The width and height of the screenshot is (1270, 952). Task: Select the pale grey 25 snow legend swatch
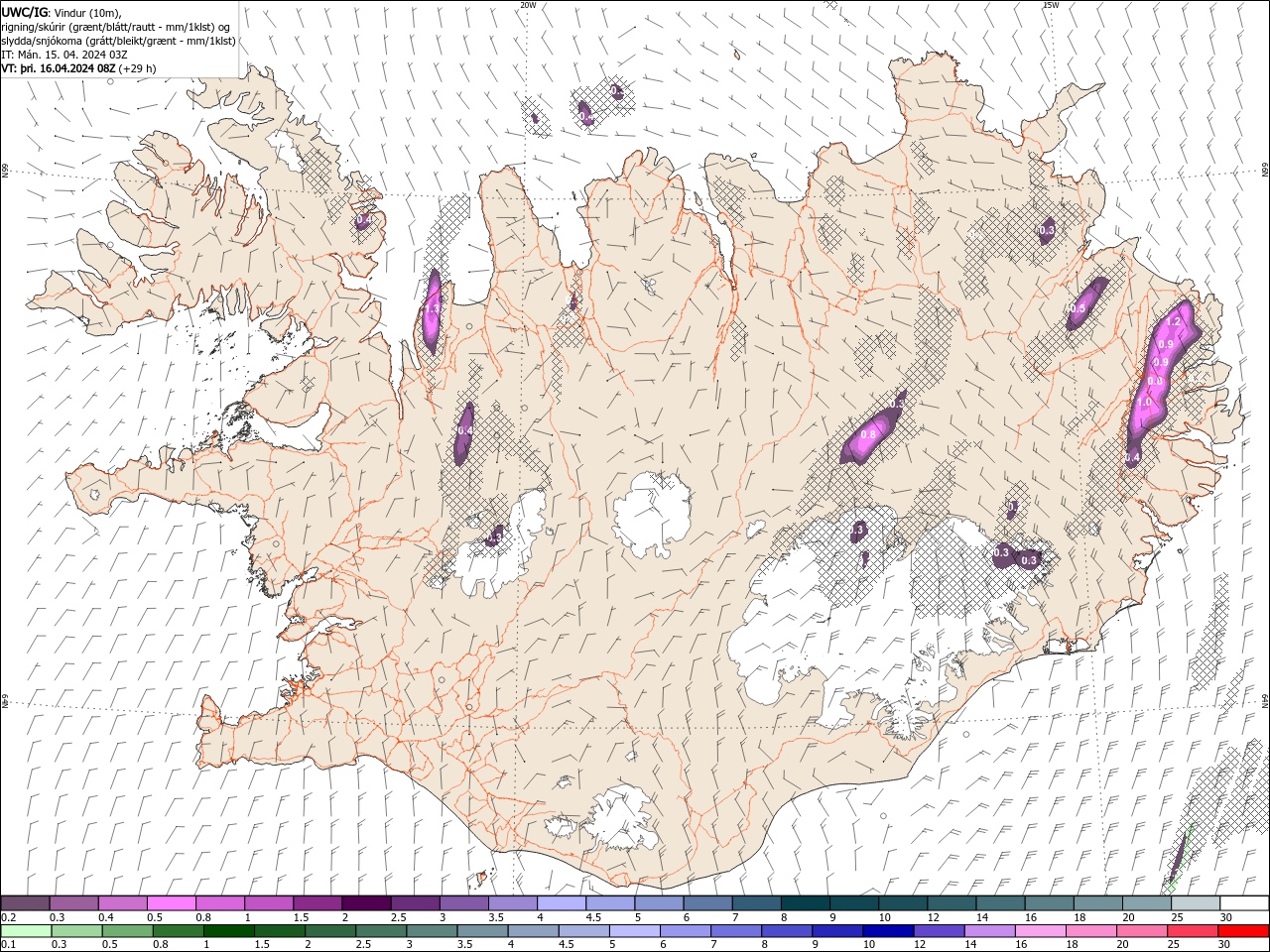click(1196, 903)
